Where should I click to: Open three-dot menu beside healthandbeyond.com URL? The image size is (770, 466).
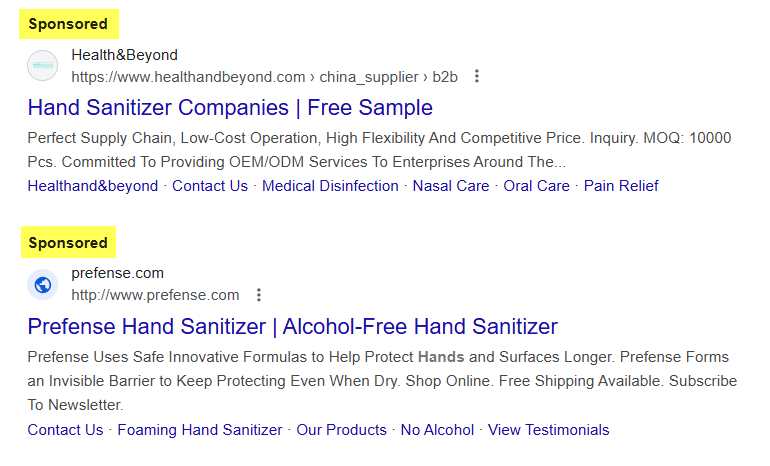pos(477,76)
